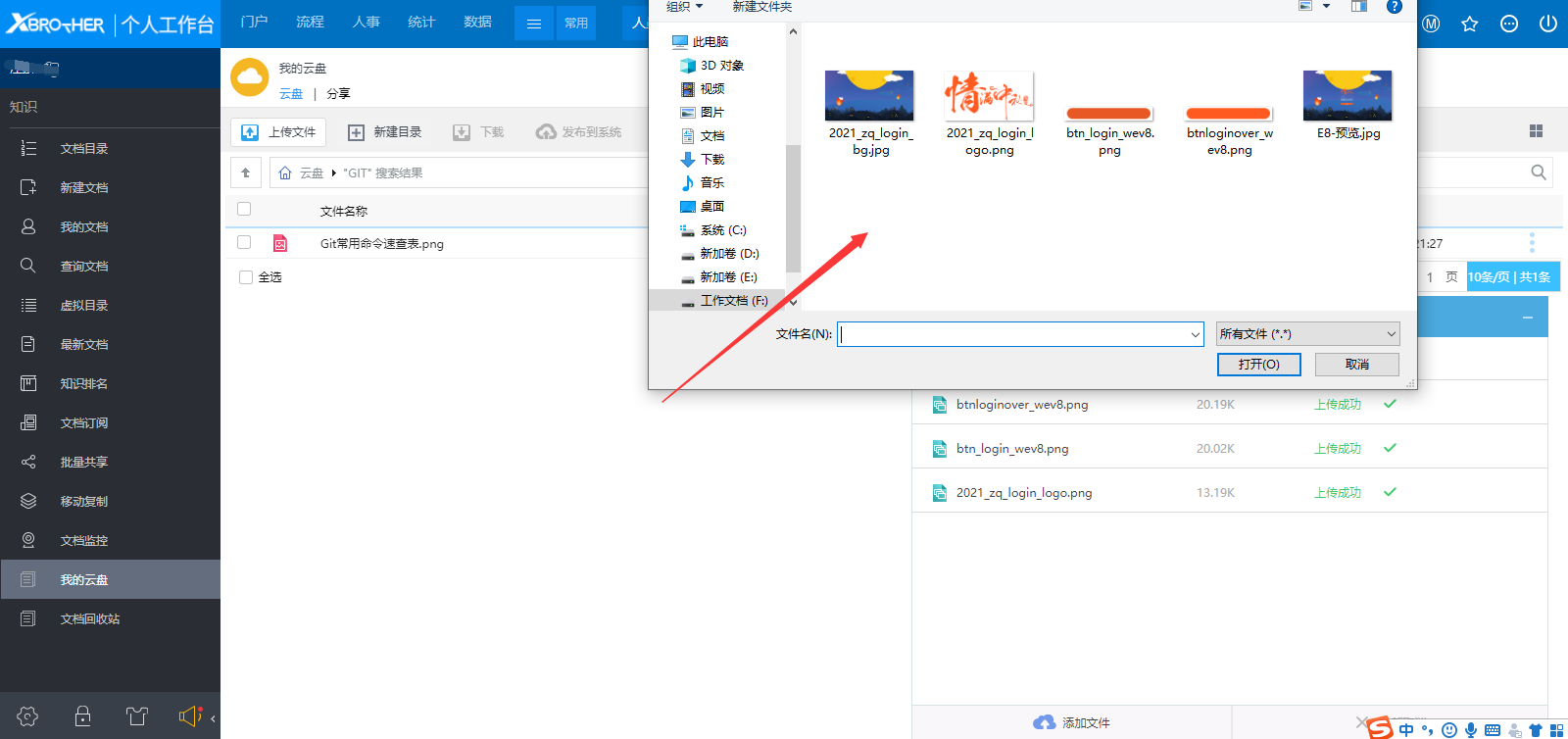This screenshot has height=739, width=1568.
Task: Click the grid view icon
Action: (1536, 131)
